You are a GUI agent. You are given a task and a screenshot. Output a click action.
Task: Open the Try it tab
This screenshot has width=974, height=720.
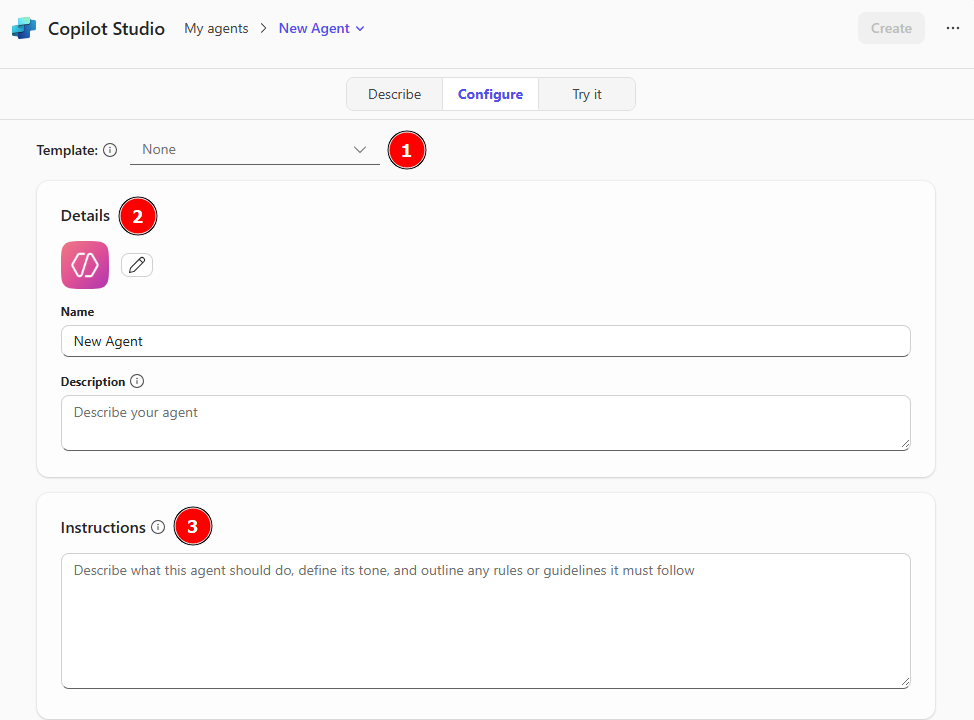pos(587,94)
